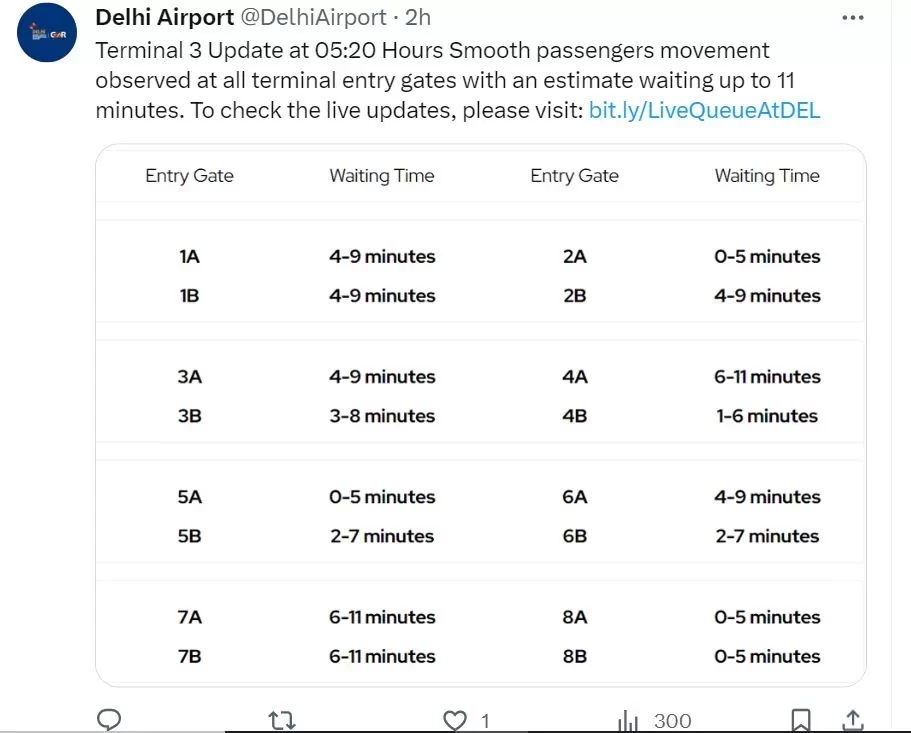Click gate 8B 0-5 minutes entry
The image size is (911, 733).
click(x=767, y=656)
